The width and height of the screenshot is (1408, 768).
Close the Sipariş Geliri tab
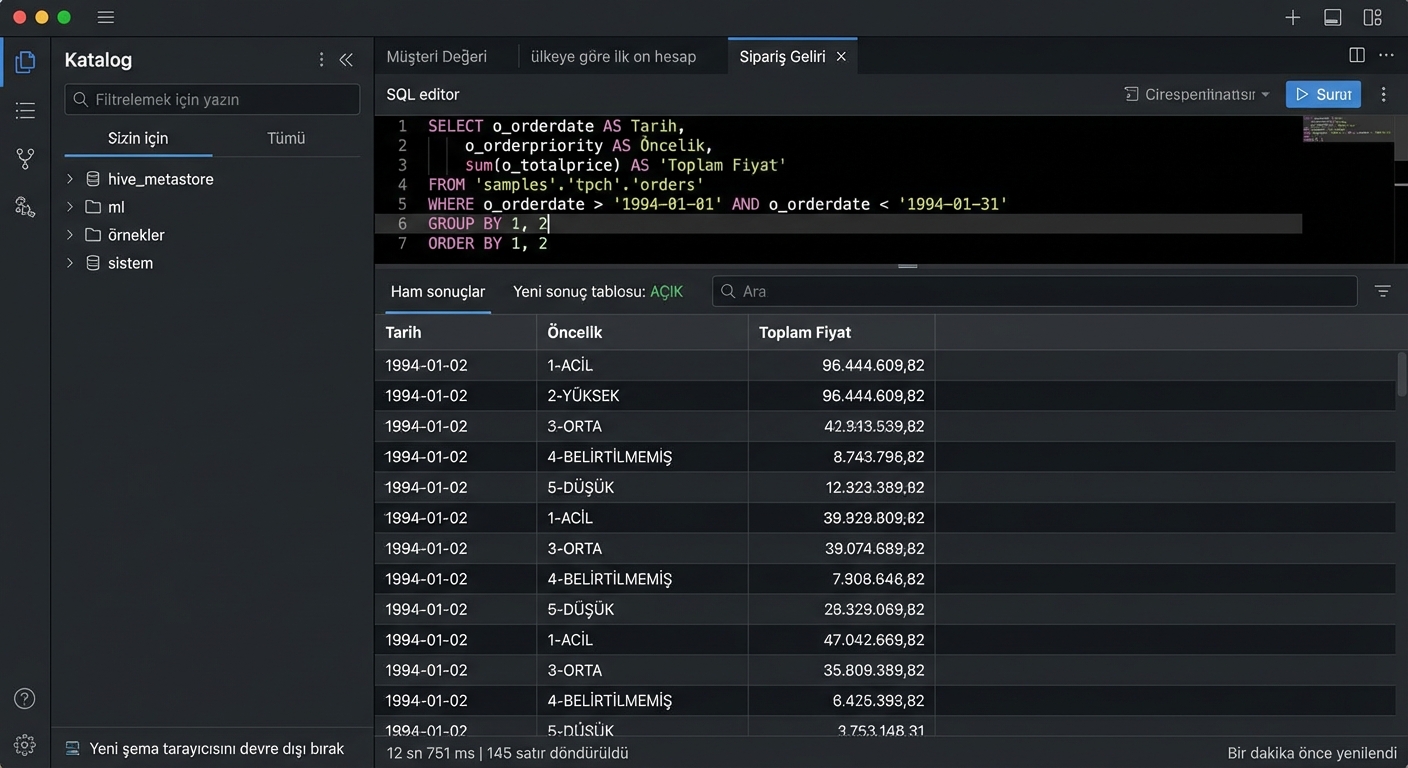(841, 56)
